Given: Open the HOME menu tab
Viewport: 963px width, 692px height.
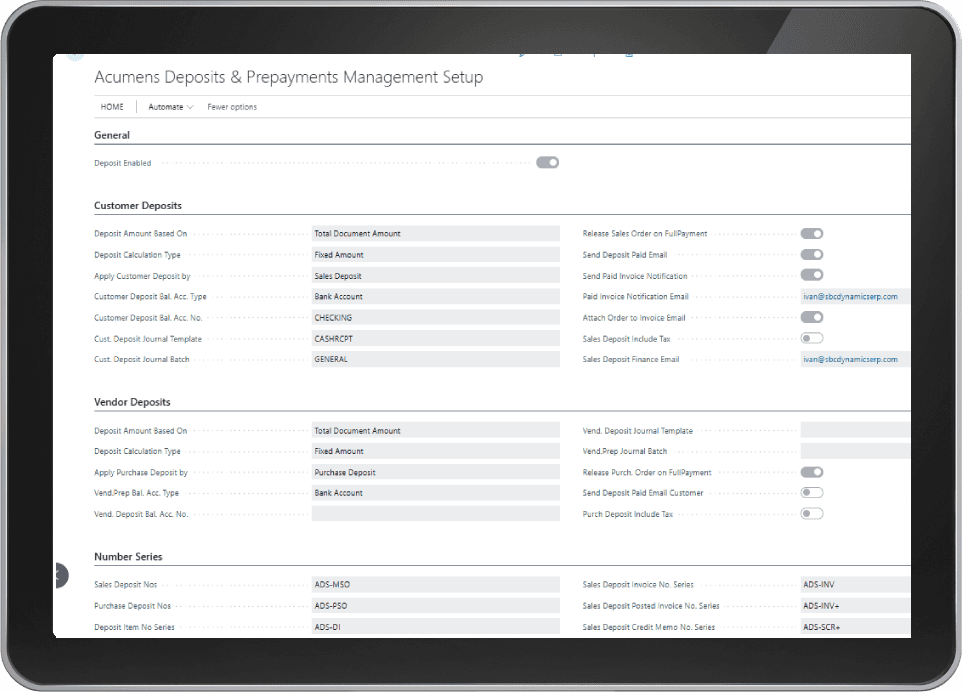Looking at the screenshot, I should 112,107.
